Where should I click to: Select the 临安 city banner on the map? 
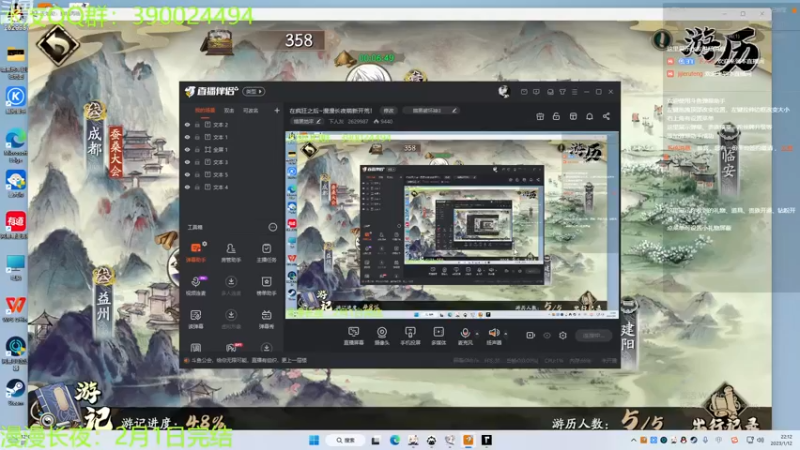728,161
